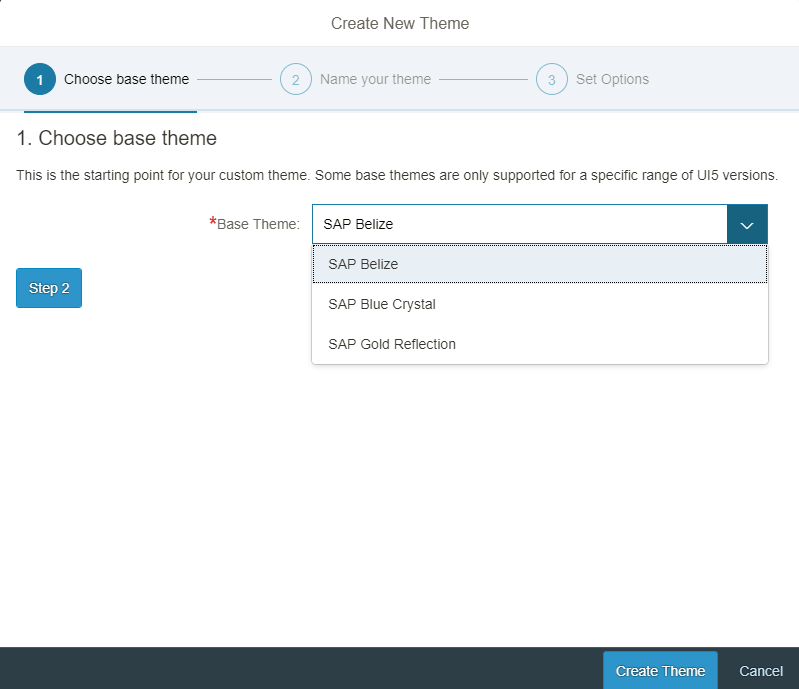Click the step 3 circle icon
The image size is (799, 689).
click(551, 79)
